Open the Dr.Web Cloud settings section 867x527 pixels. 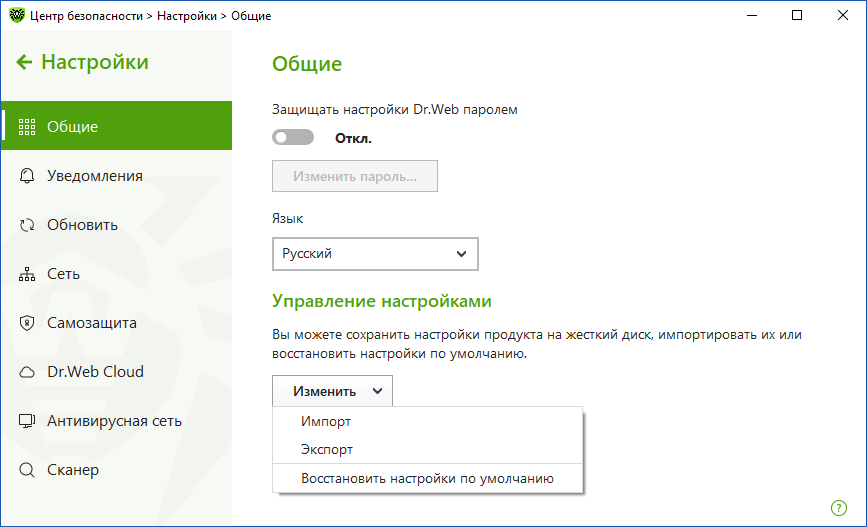pos(117,372)
